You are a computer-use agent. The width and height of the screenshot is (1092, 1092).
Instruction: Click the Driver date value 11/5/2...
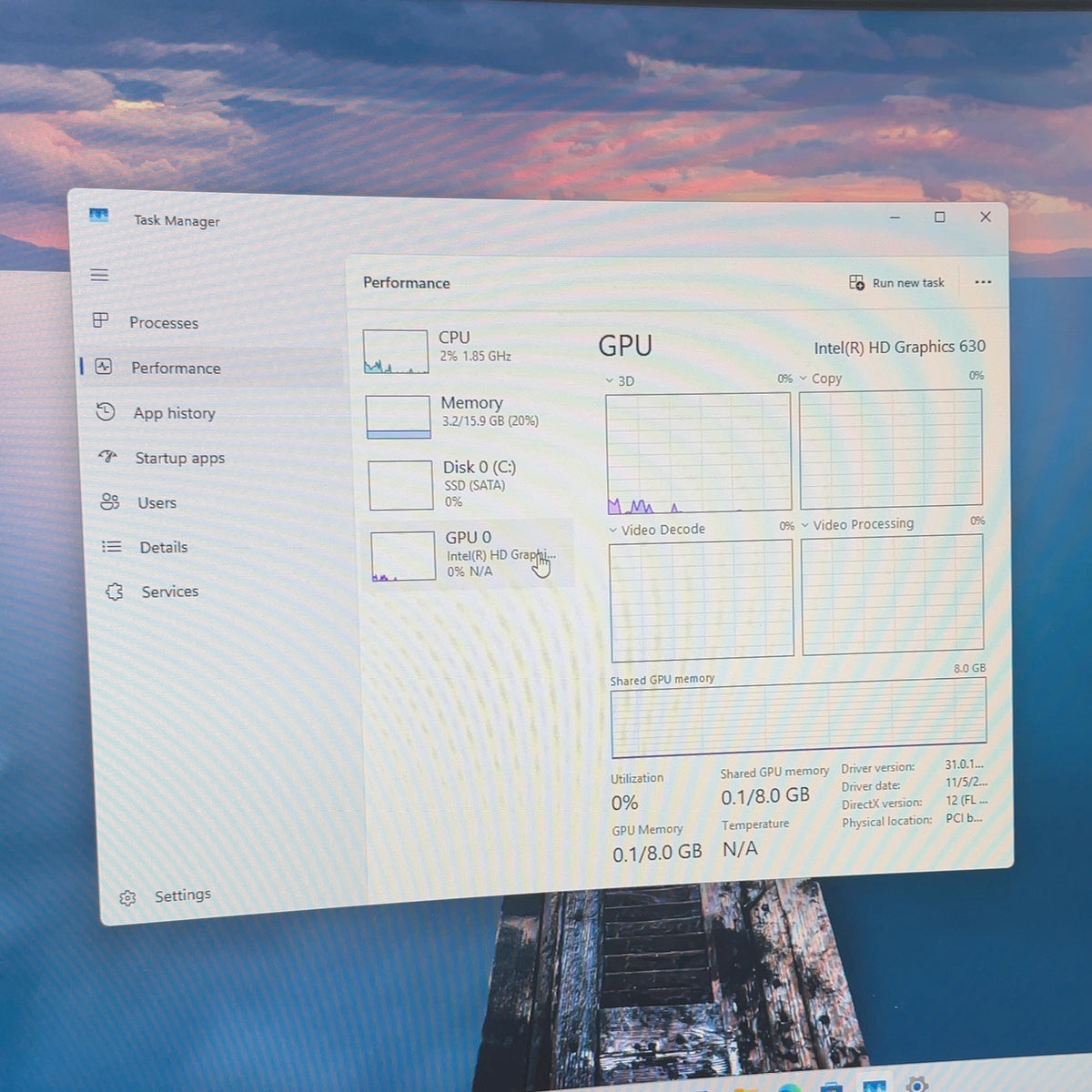pyautogui.click(x=966, y=783)
